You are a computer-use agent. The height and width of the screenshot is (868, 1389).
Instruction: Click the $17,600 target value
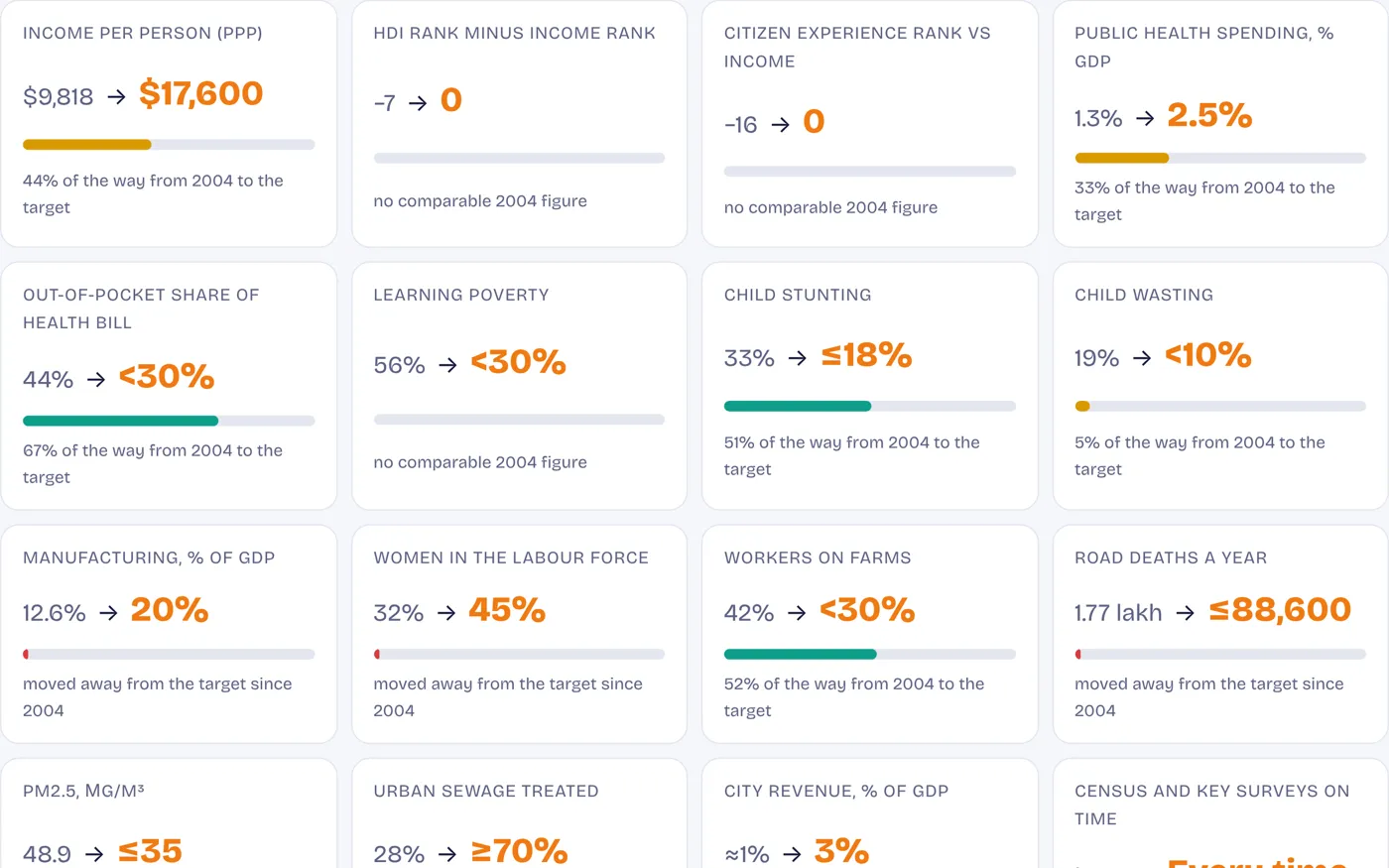201,94
